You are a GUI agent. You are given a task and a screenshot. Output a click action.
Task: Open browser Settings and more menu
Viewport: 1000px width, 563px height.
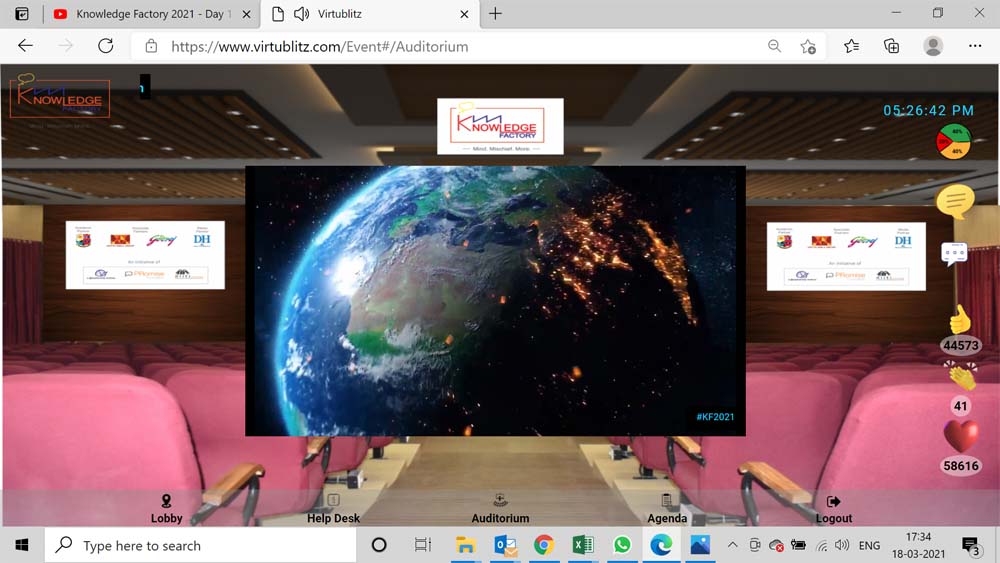[975, 46]
